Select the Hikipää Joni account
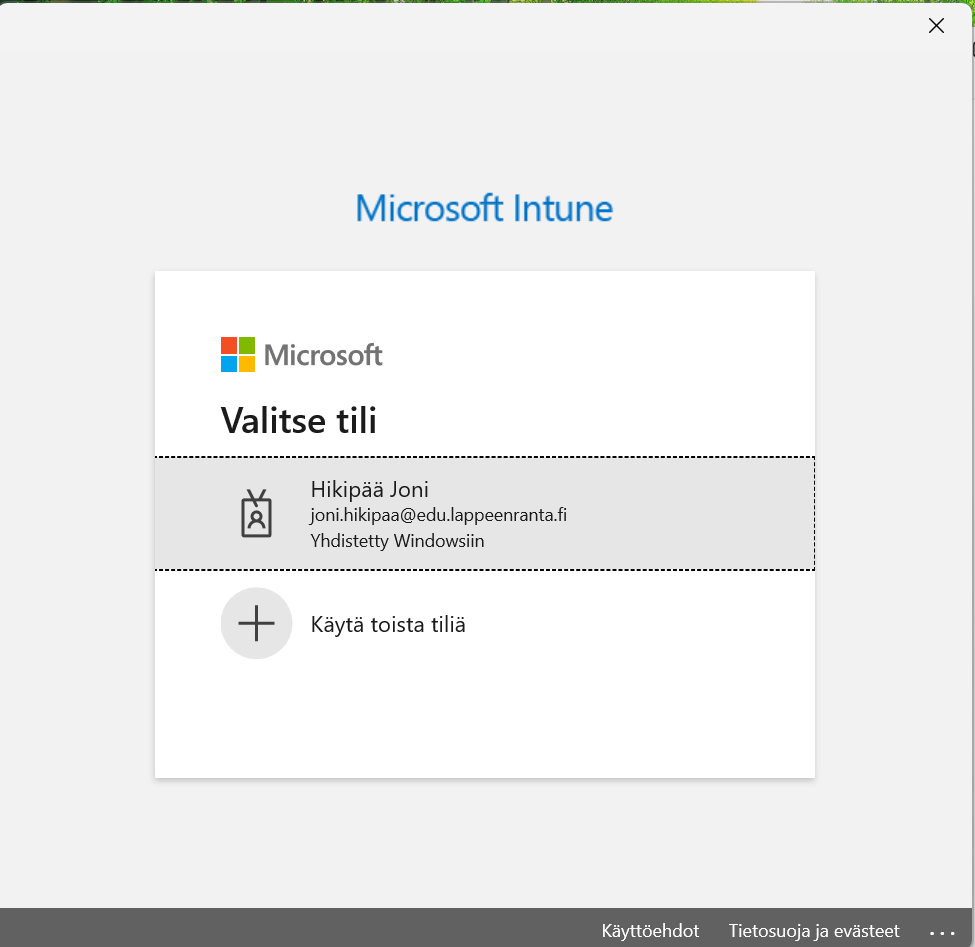Image resolution: width=975 pixels, height=947 pixels. 484,514
